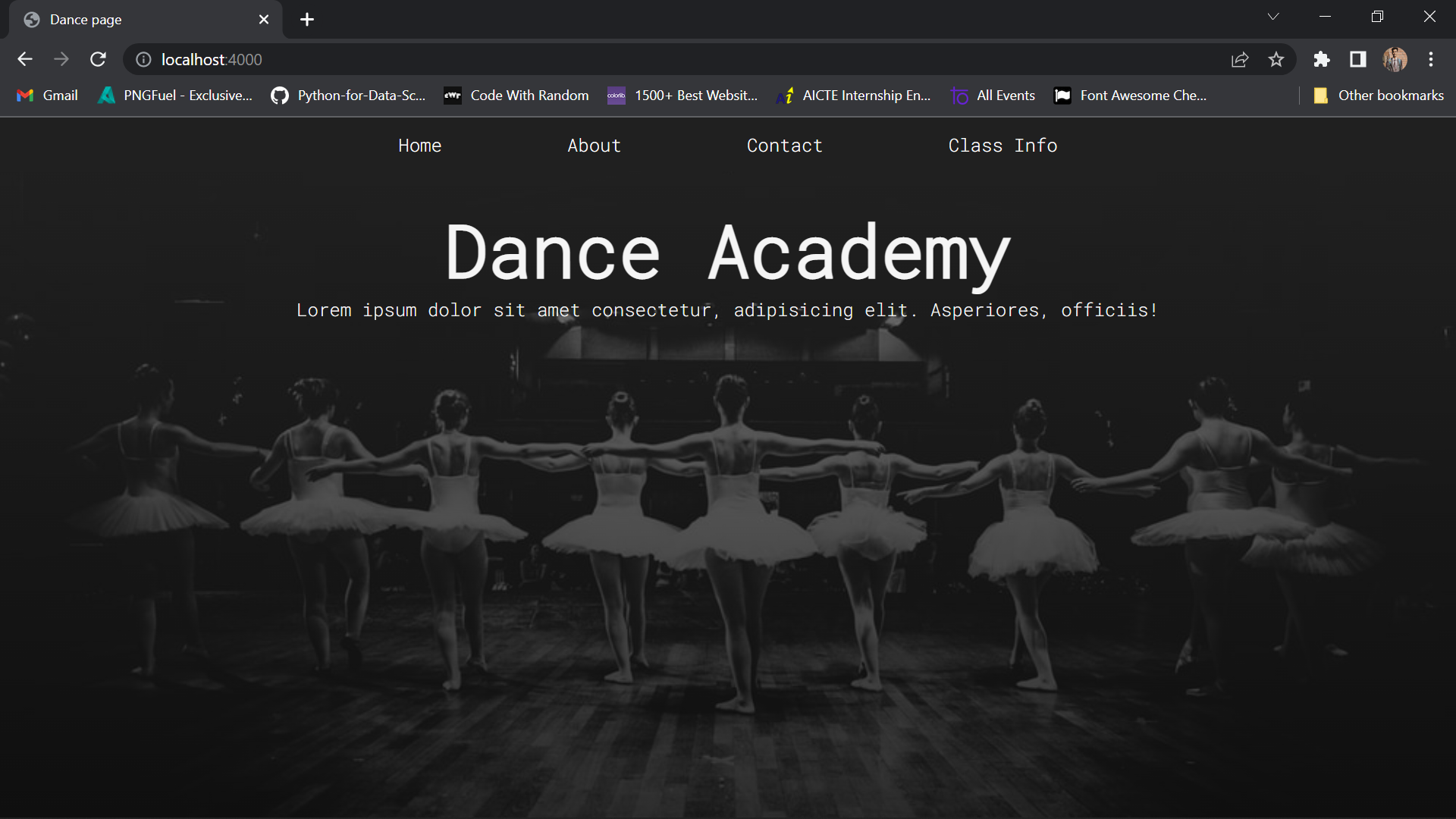Go back with the browser back arrow
The width and height of the screenshot is (1456, 819).
click(25, 59)
